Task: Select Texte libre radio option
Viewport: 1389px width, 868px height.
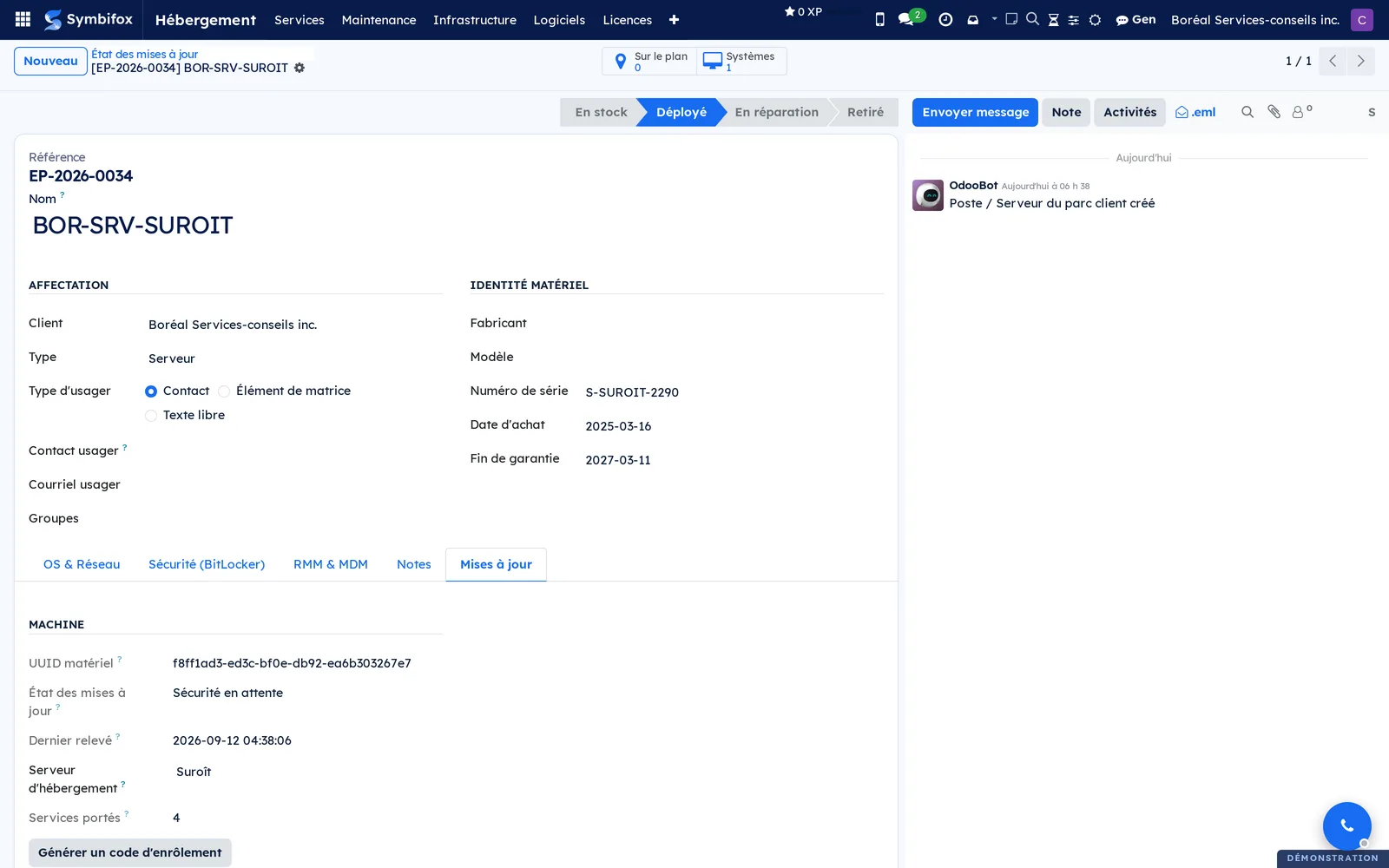Action: (x=151, y=416)
